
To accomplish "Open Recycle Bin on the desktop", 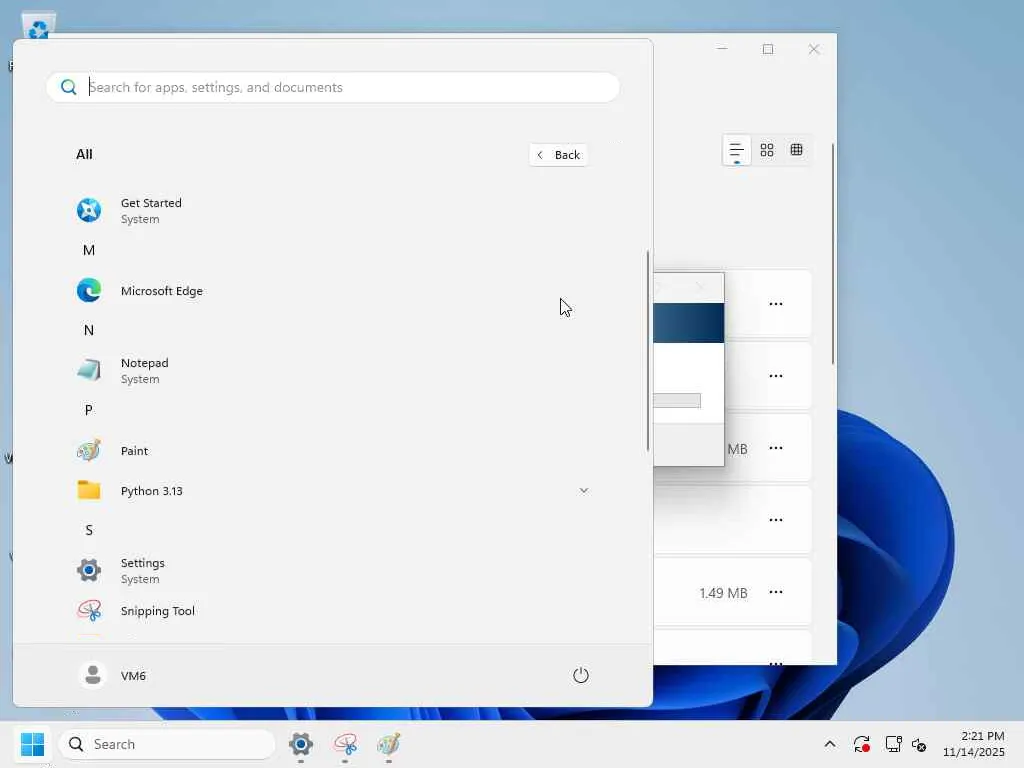I will (38, 27).
